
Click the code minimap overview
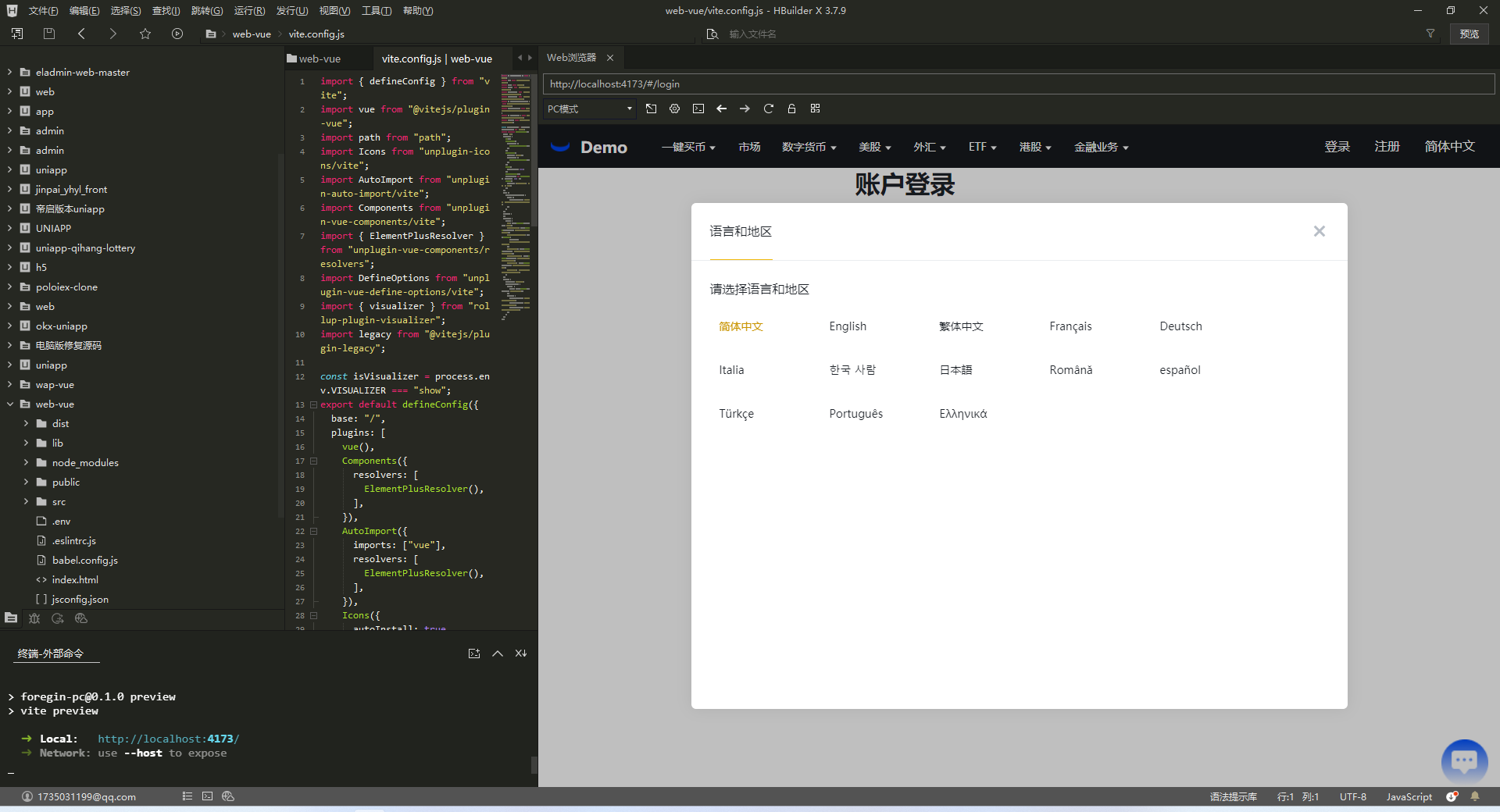(x=516, y=195)
